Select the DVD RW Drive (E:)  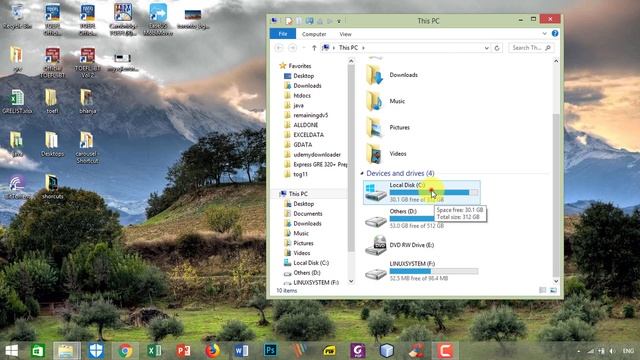pos(399,245)
